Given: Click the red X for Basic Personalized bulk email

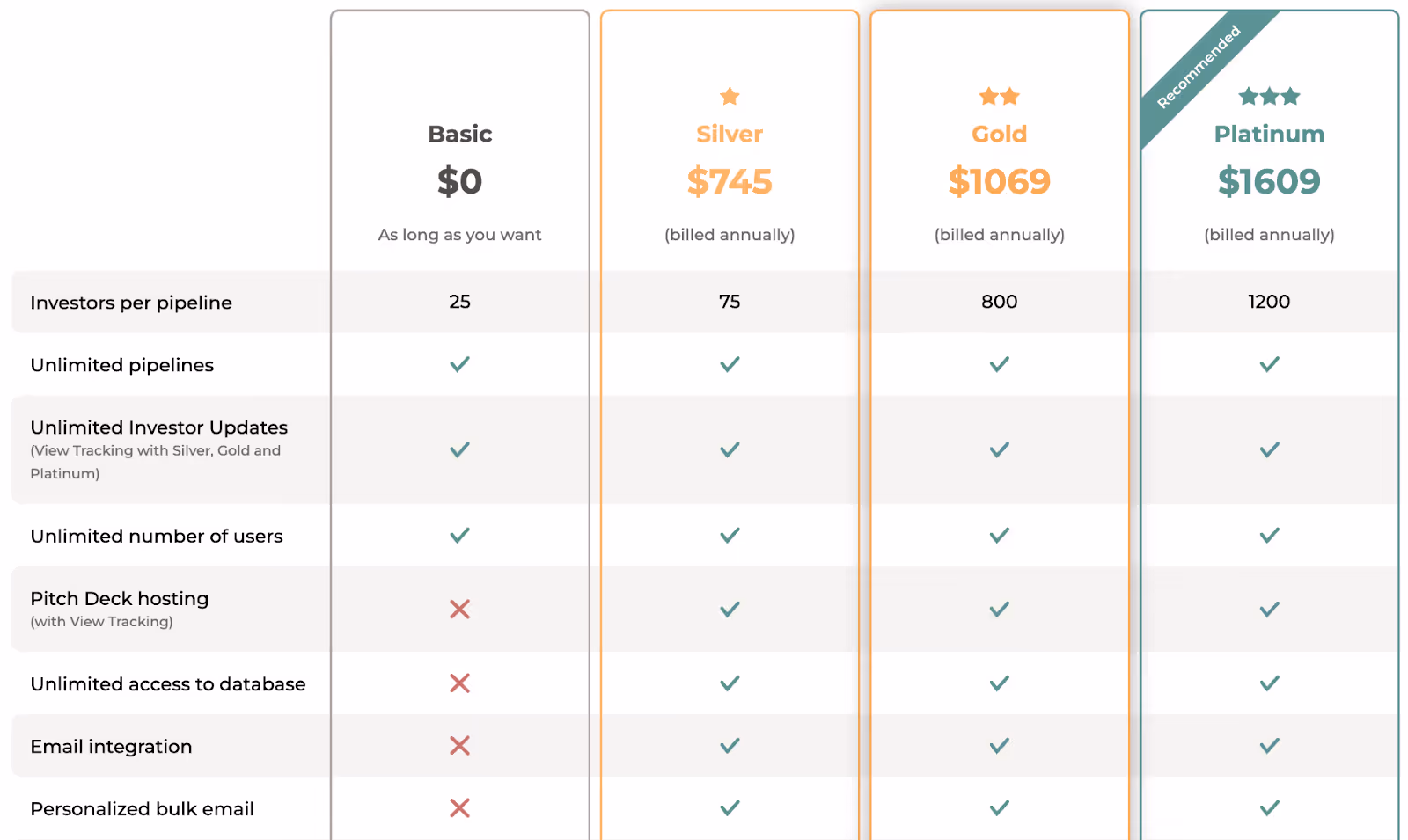Looking at the screenshot, I should 459,808.
